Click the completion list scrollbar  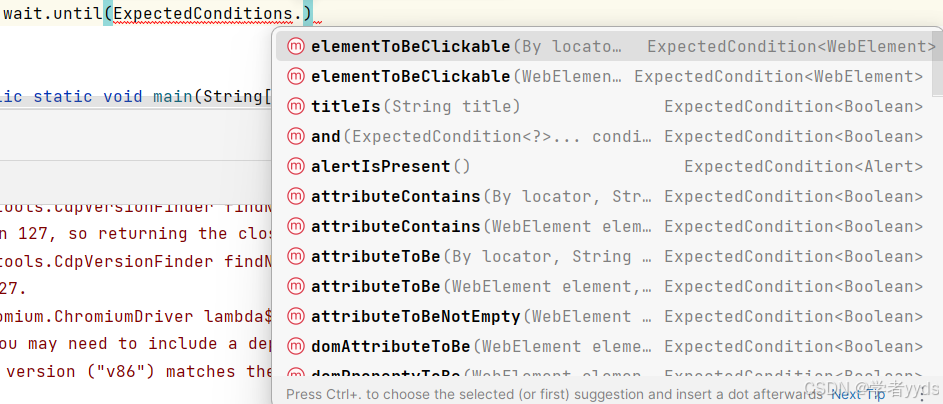point(938,63)
